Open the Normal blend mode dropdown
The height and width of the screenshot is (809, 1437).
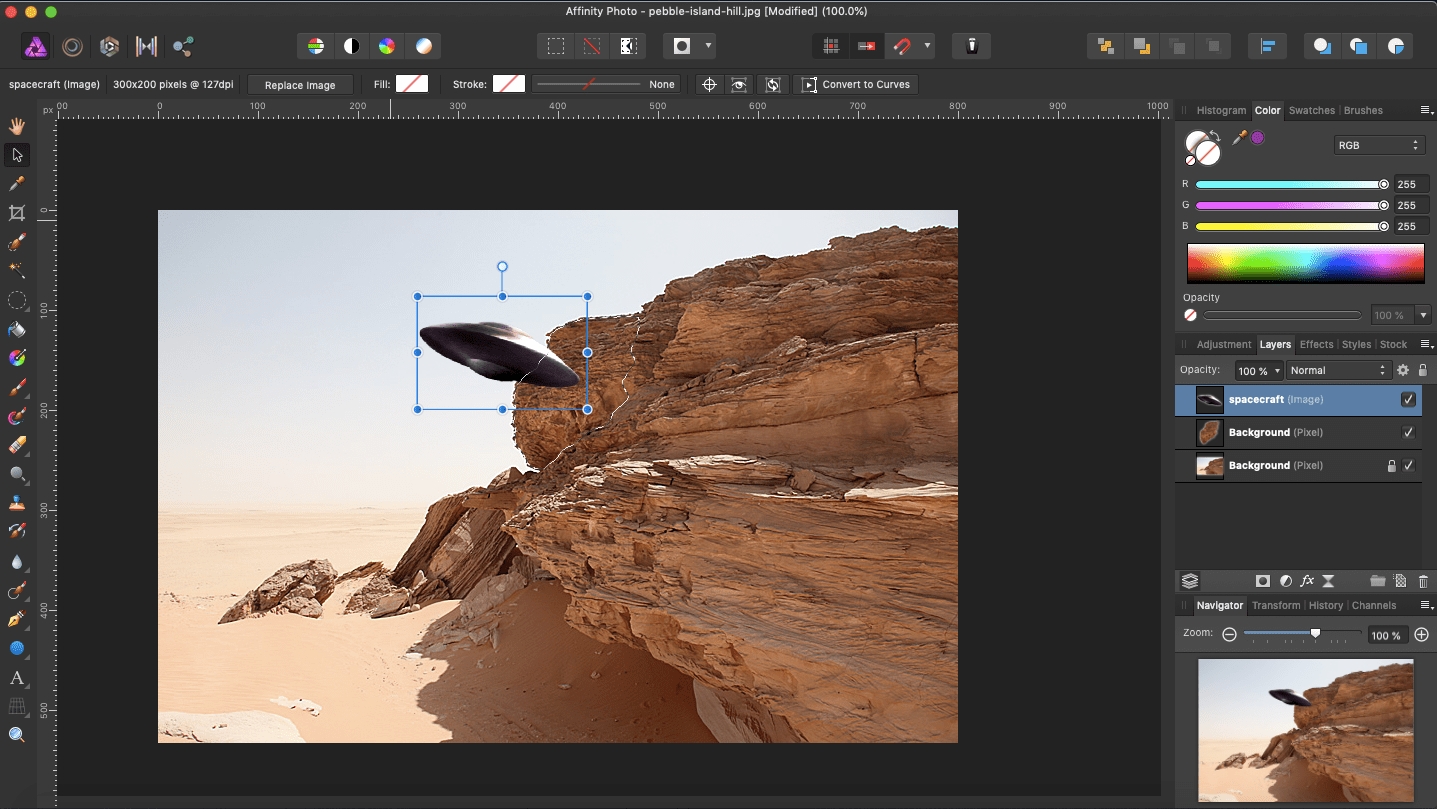(1338, 370)
